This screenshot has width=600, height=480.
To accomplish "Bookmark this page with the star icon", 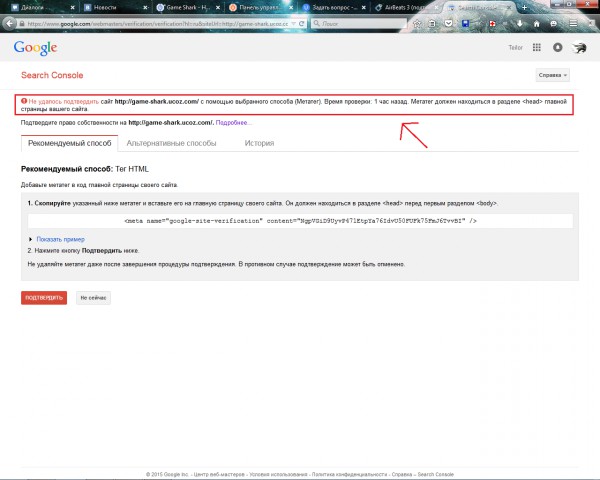I will (x=417, y=24).
